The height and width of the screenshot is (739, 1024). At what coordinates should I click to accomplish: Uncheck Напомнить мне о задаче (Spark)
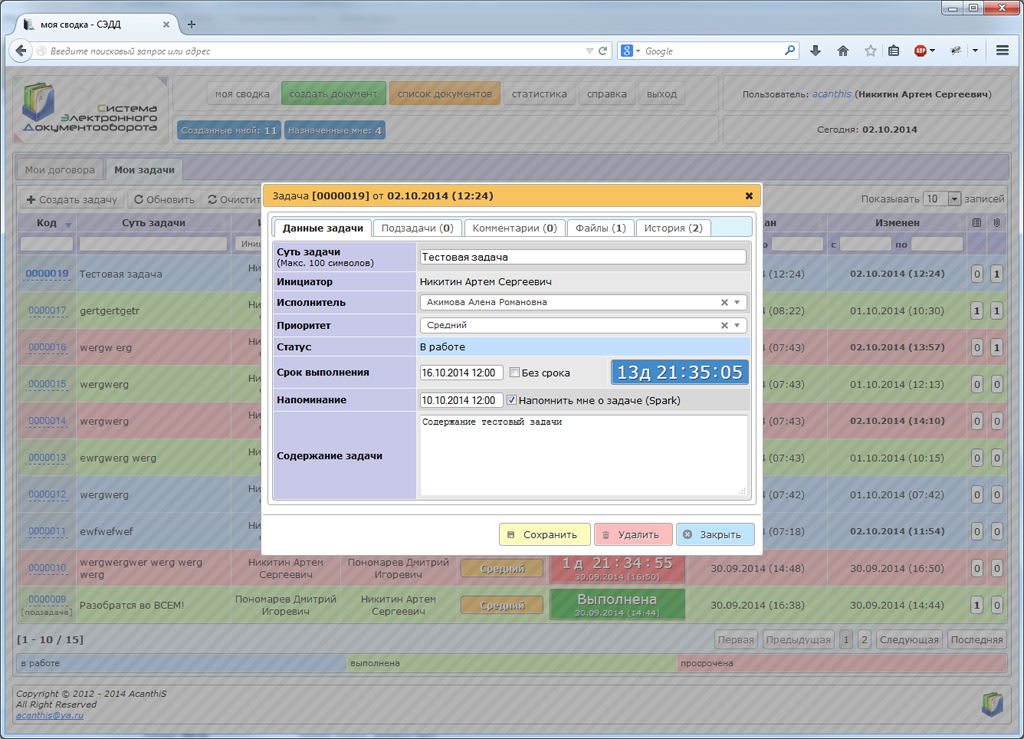[x=512, y=400]
